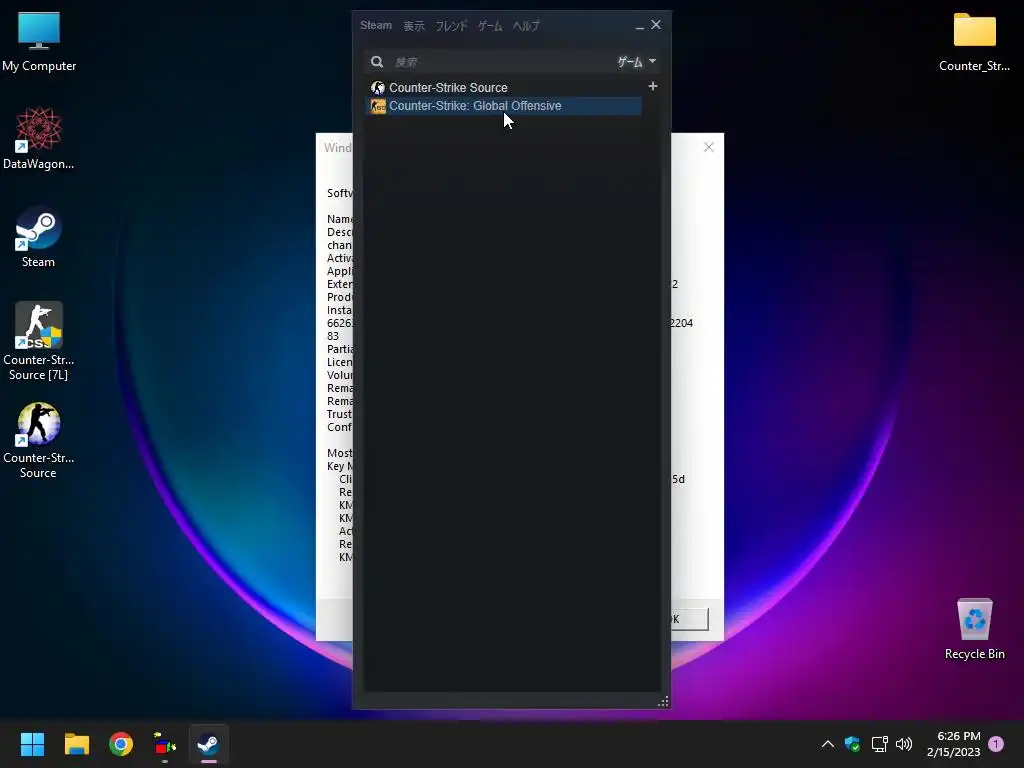Select Counter-Strike Source [7L] desktop shortcut

click(x=39, y=342)
